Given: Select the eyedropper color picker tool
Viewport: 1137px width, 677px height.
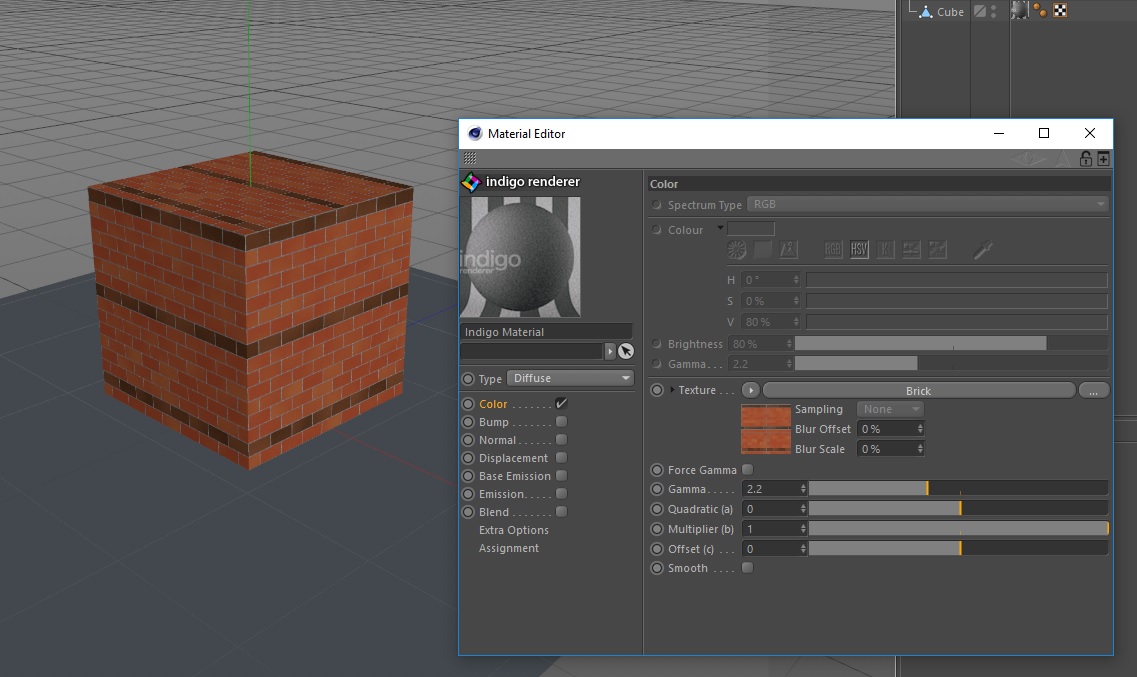Looking at the screenshot, I should [x=984, y=250].
